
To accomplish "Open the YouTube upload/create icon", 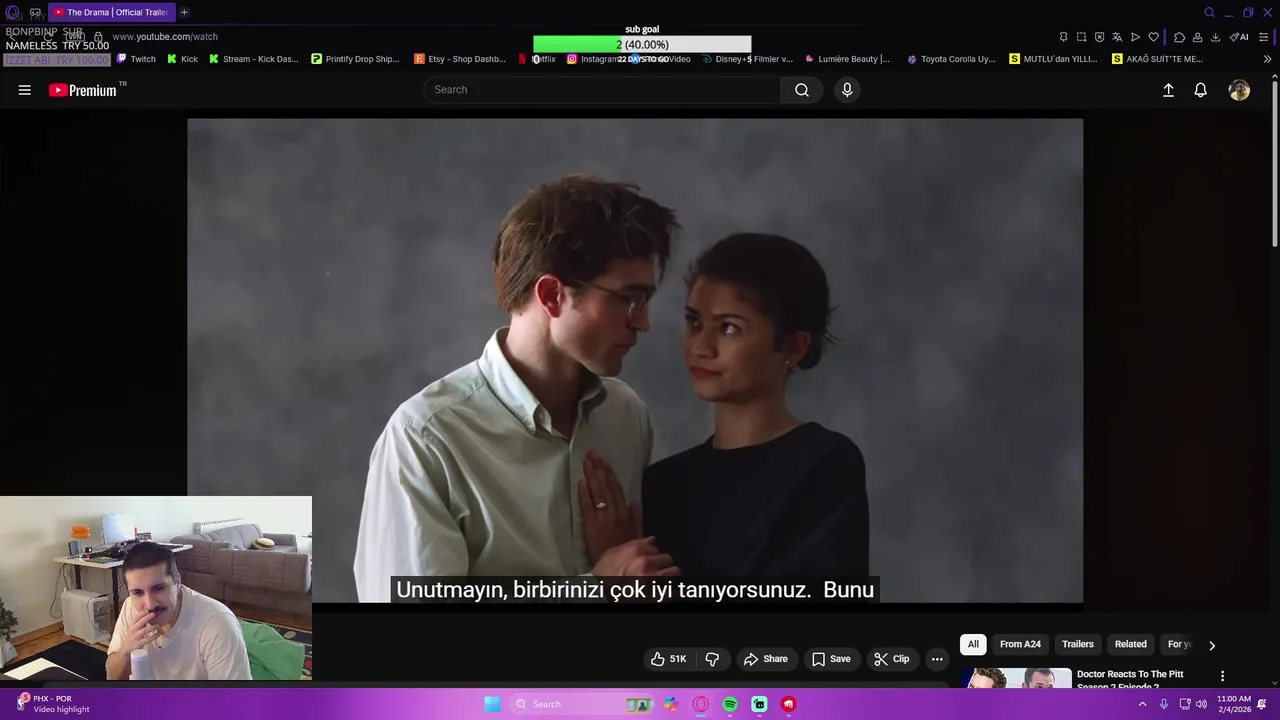I will [1168, 90].
